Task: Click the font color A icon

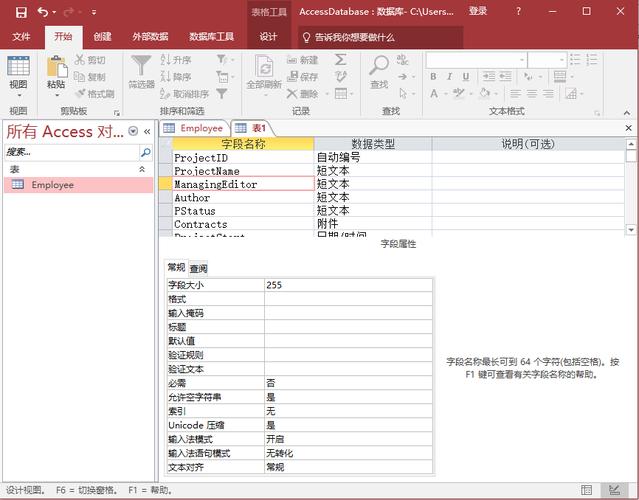Action: [434, 94]
